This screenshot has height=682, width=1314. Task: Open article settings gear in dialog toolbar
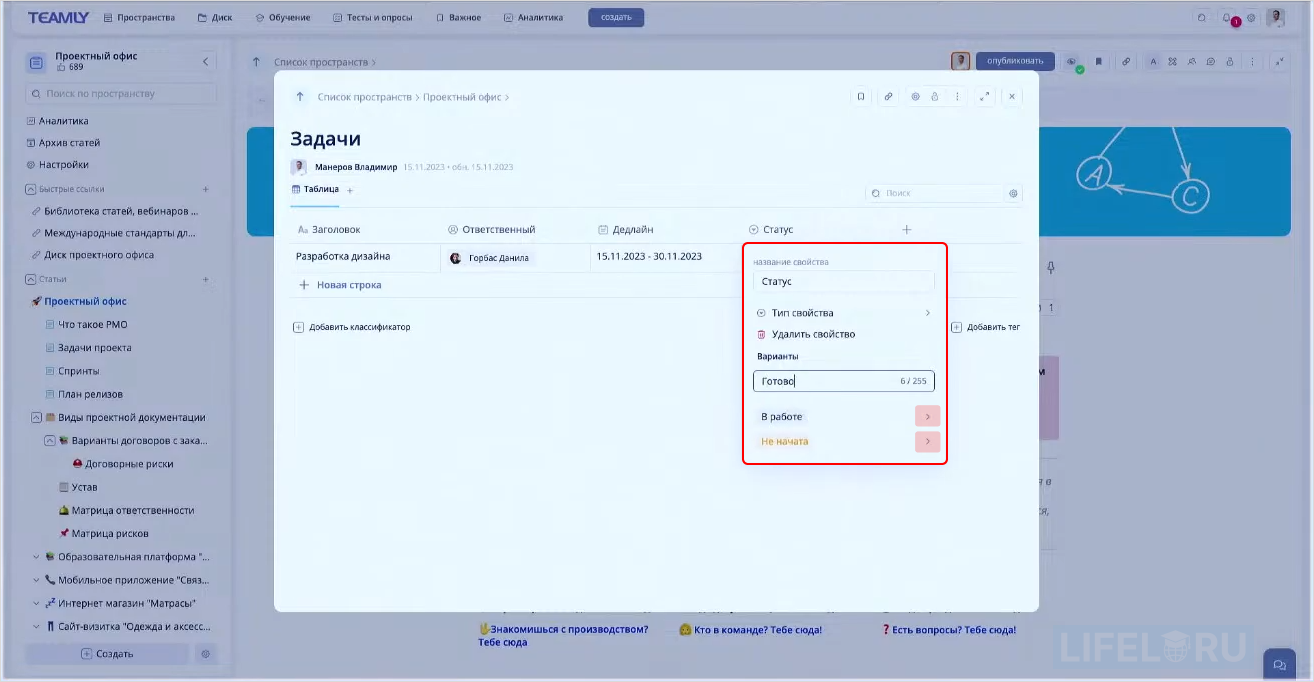[x=915, y=96]
